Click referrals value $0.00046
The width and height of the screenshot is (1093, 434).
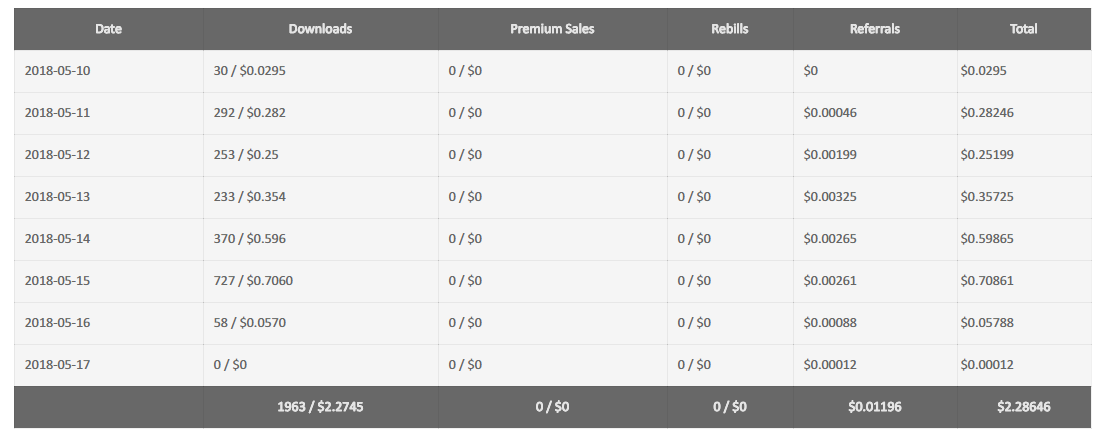click(830, 113)
